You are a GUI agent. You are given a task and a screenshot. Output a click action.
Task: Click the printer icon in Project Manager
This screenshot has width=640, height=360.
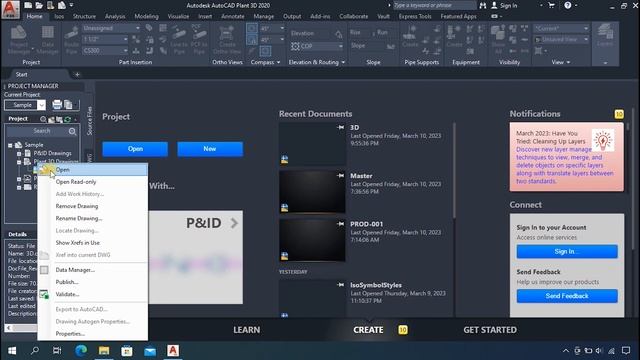pos(57,105)
